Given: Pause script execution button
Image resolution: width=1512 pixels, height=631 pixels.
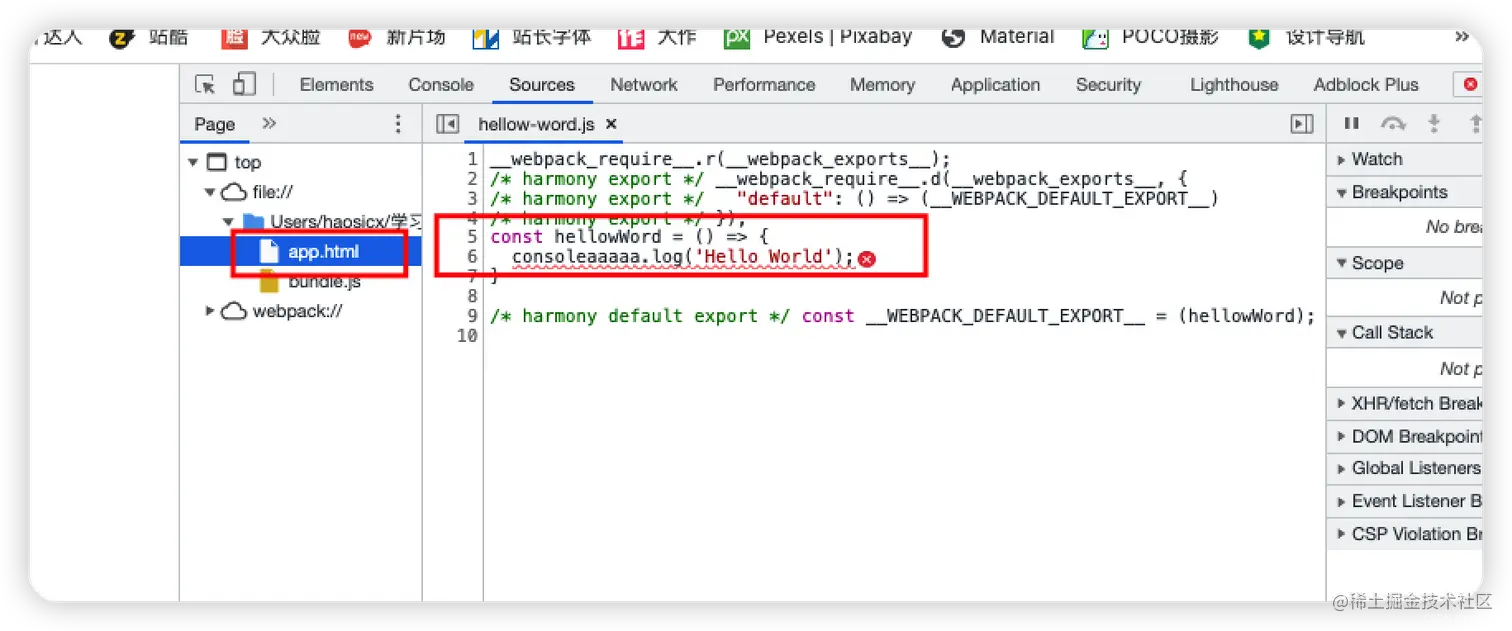Looking at the screenshot, I should click(x=1352, y=124).
